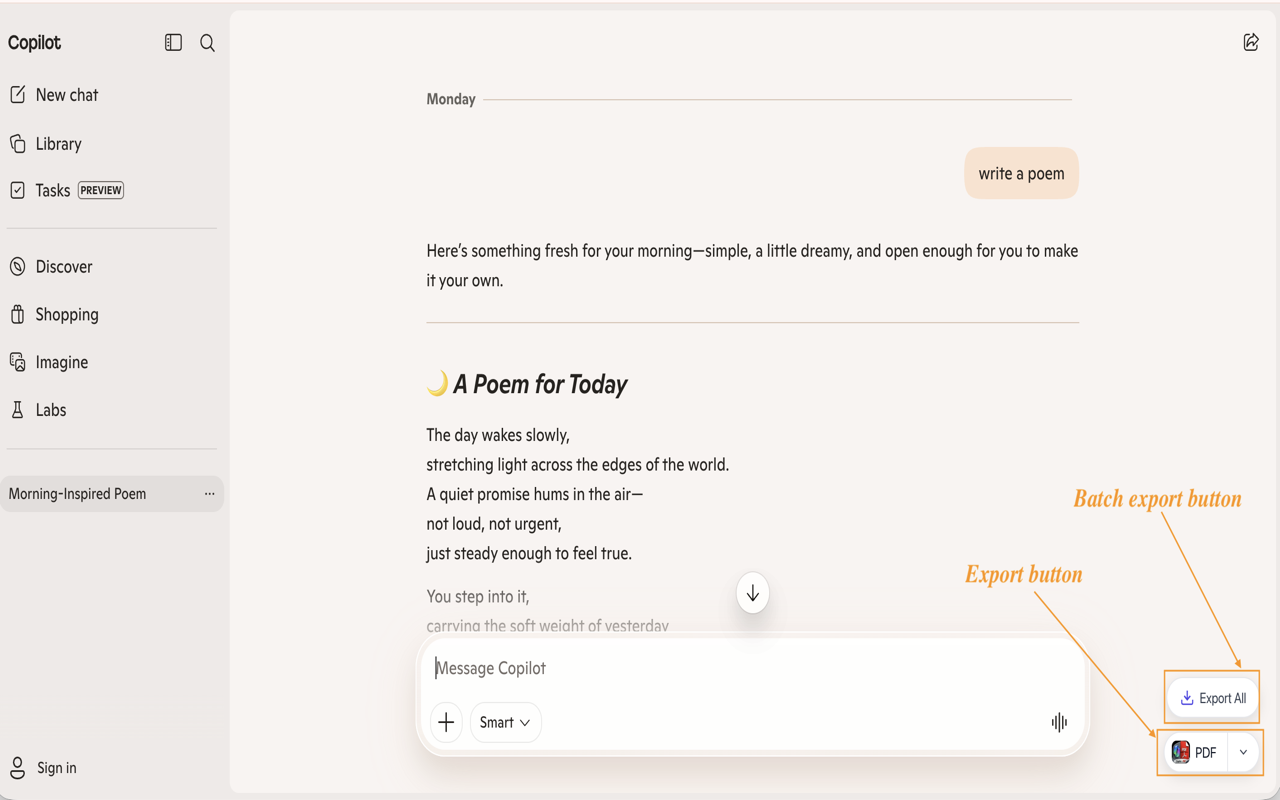Click the 'A Poem for Today' heading
Screen dimensions: 1280x800
[x=540, y=384]
